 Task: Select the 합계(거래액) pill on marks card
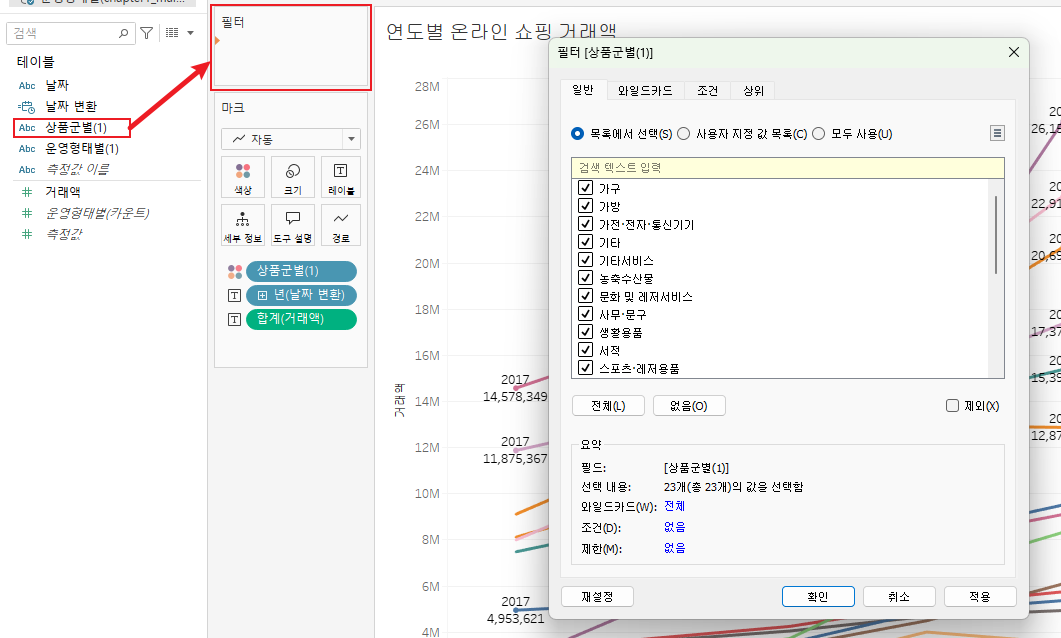tap(301, 319)
